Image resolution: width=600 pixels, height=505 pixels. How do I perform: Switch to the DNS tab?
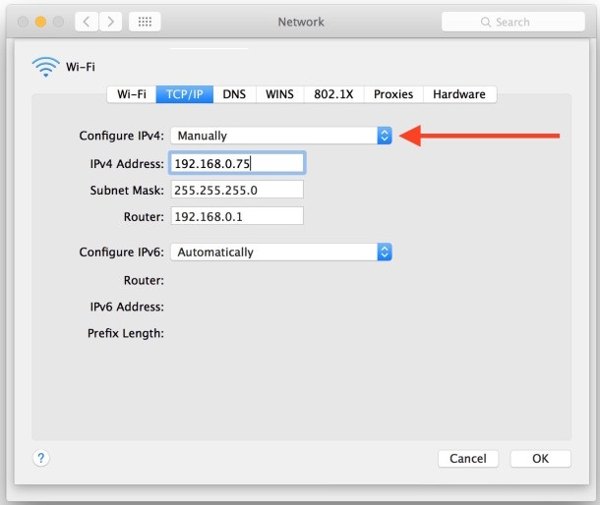coord(234,94)
